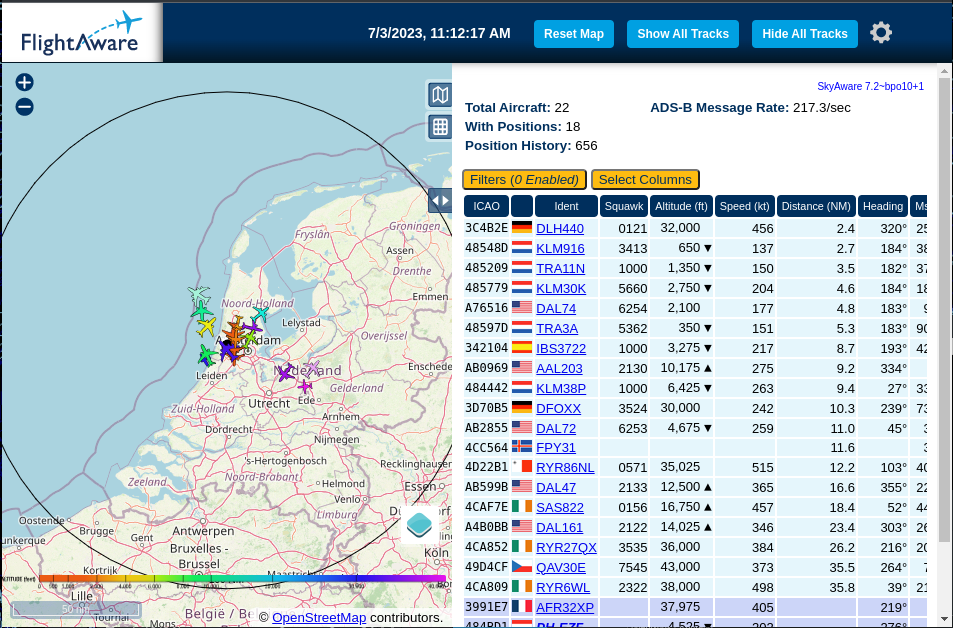
Task: Hide all aircraft tracks
Action: (805, 34)
